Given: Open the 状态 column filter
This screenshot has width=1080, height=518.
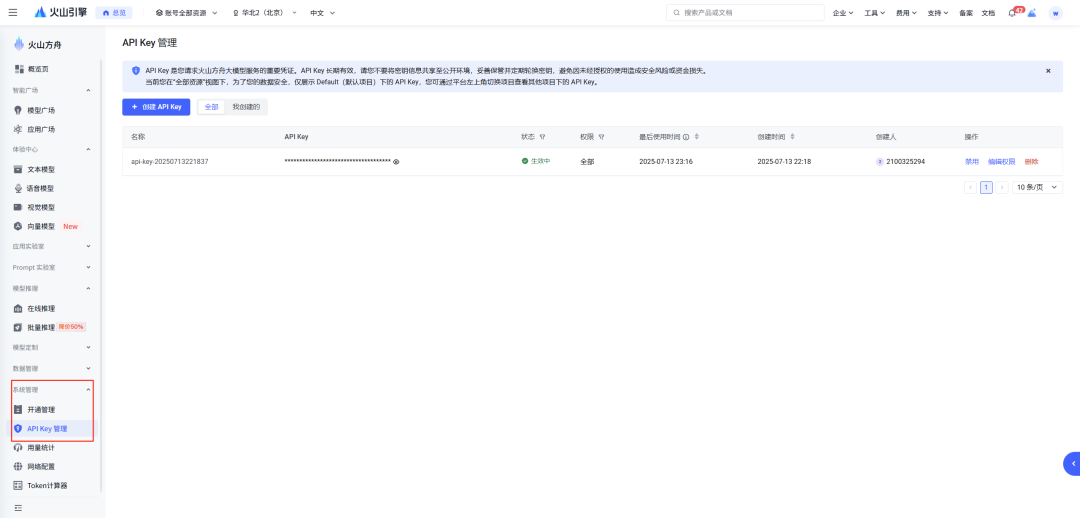Looking at the screenshot, I should 543,137.
